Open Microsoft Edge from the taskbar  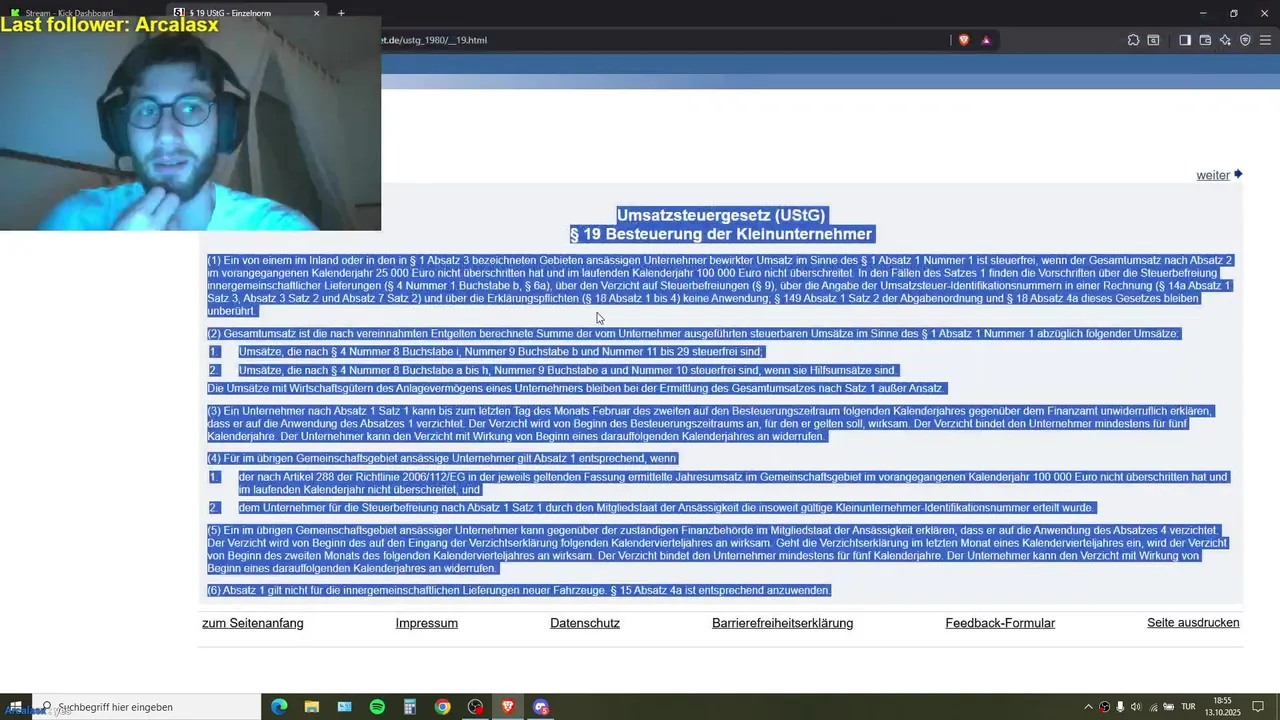(279, 707)
